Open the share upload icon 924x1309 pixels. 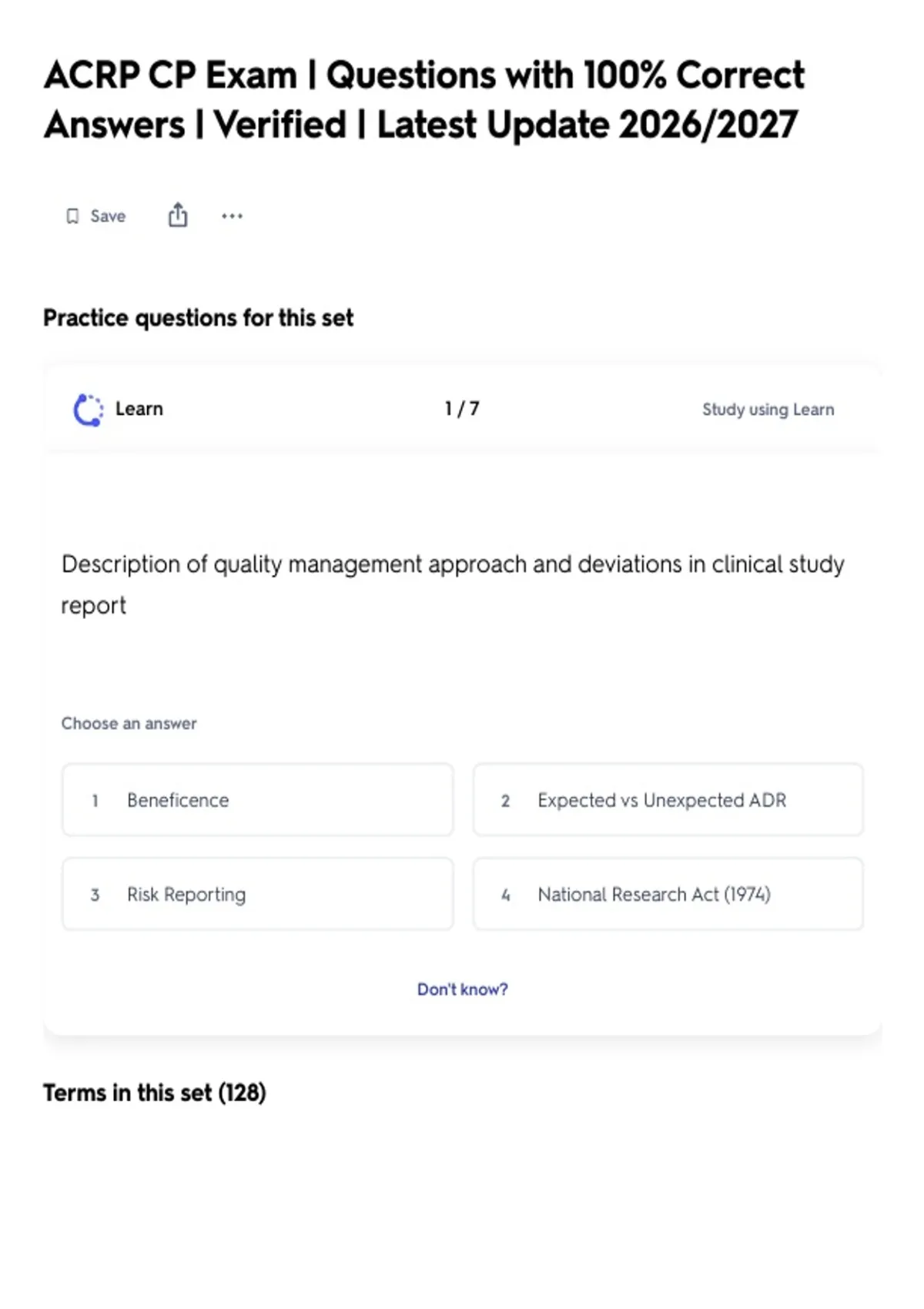tap(178, 215)
